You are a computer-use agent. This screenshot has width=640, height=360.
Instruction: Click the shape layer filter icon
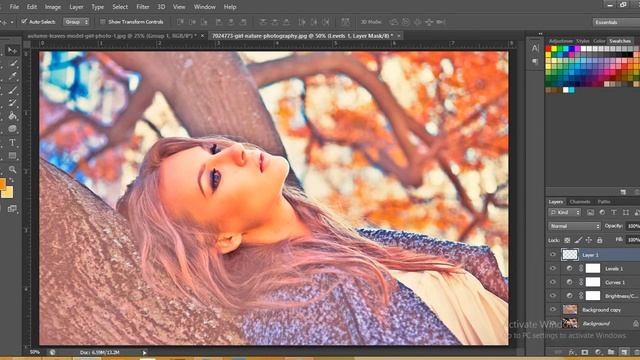[x=626, y=212]
